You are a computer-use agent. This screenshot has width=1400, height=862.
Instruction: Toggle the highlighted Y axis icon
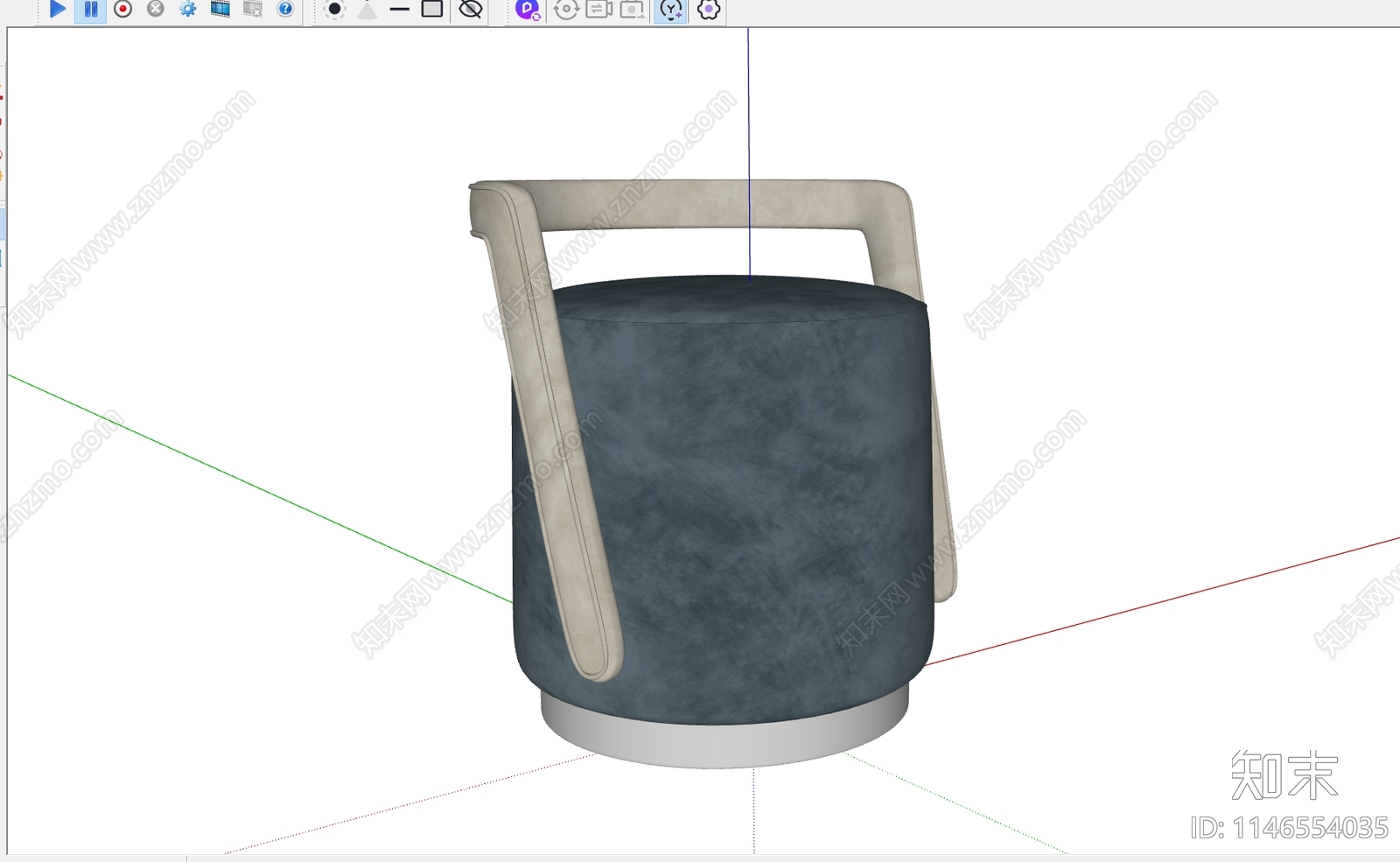[x=671, y=10]
